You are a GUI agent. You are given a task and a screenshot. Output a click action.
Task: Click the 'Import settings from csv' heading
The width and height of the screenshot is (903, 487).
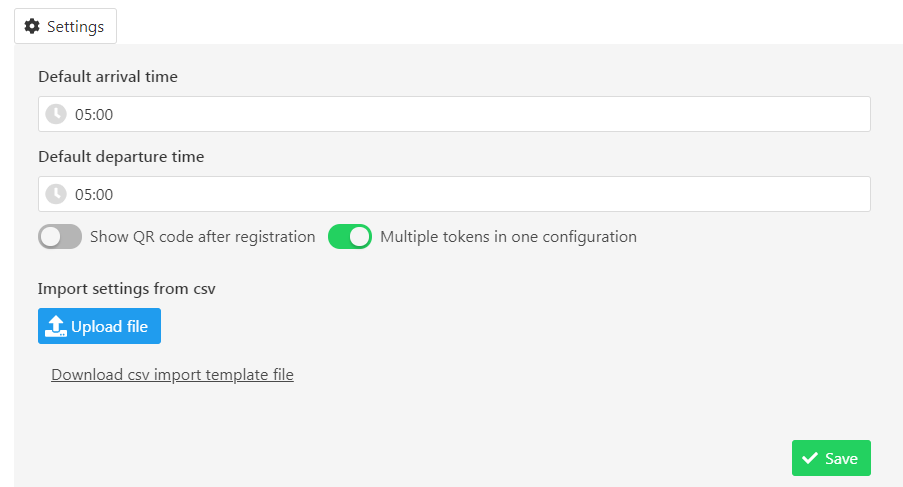[127, 289]
